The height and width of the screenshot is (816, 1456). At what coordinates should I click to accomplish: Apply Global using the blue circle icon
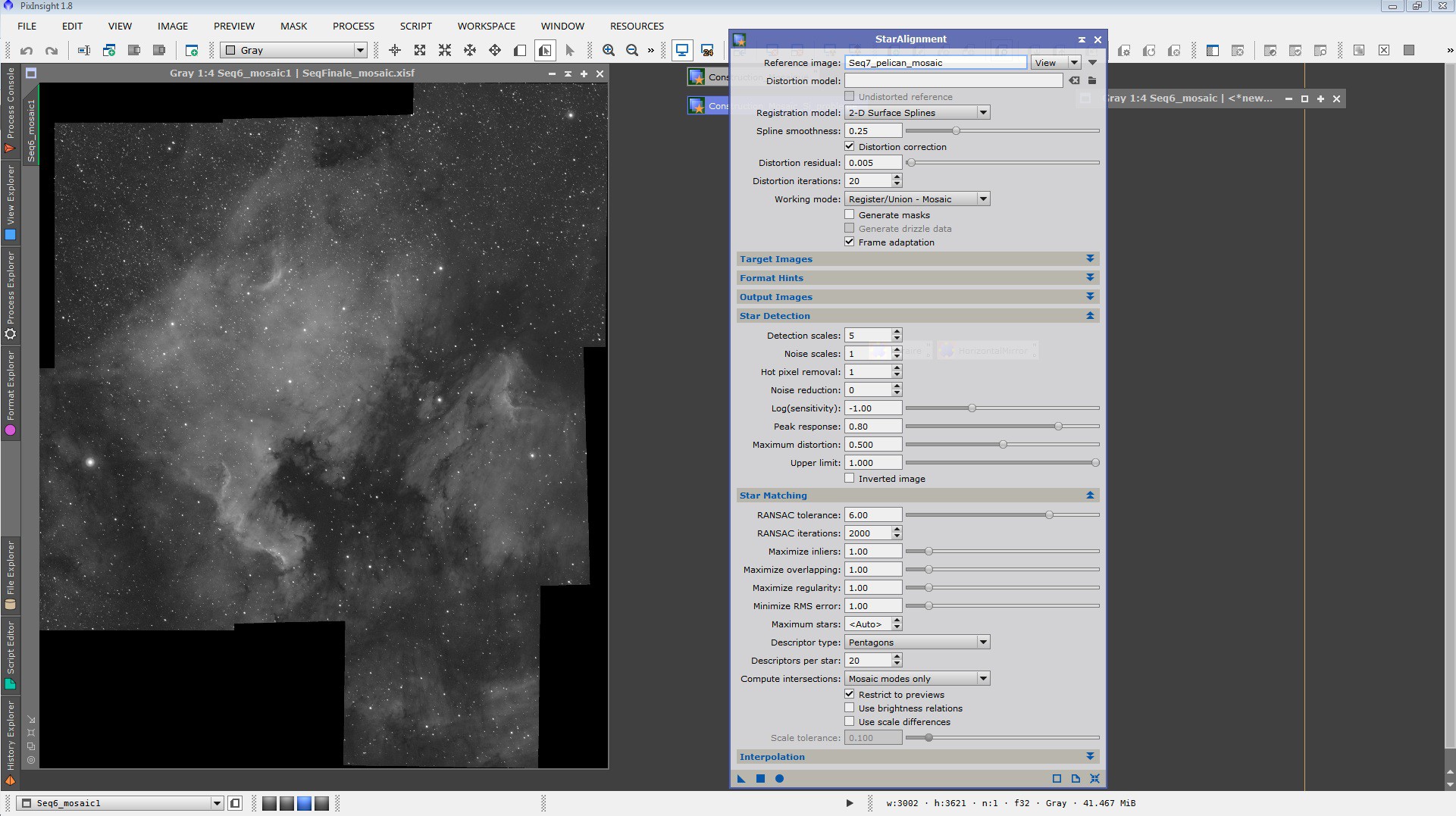[x=779, y=778]
